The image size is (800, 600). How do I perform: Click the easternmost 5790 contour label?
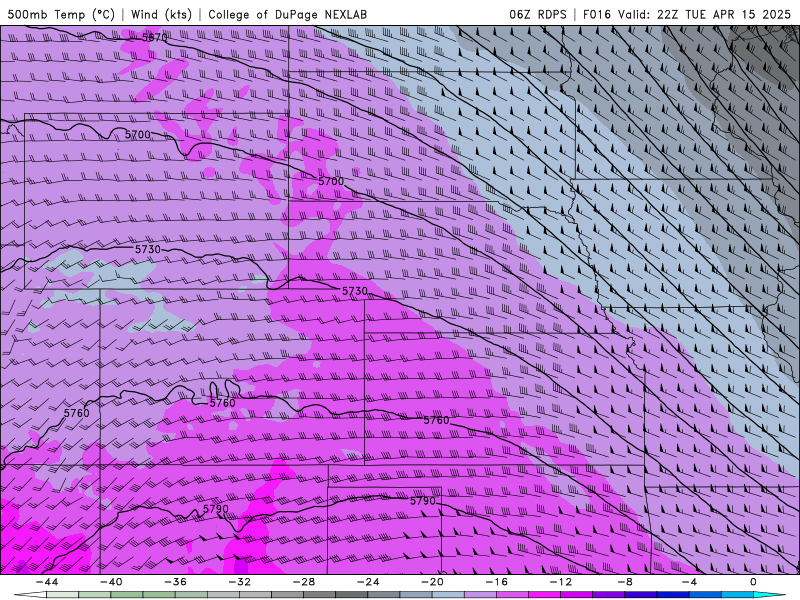click(423, 501)
